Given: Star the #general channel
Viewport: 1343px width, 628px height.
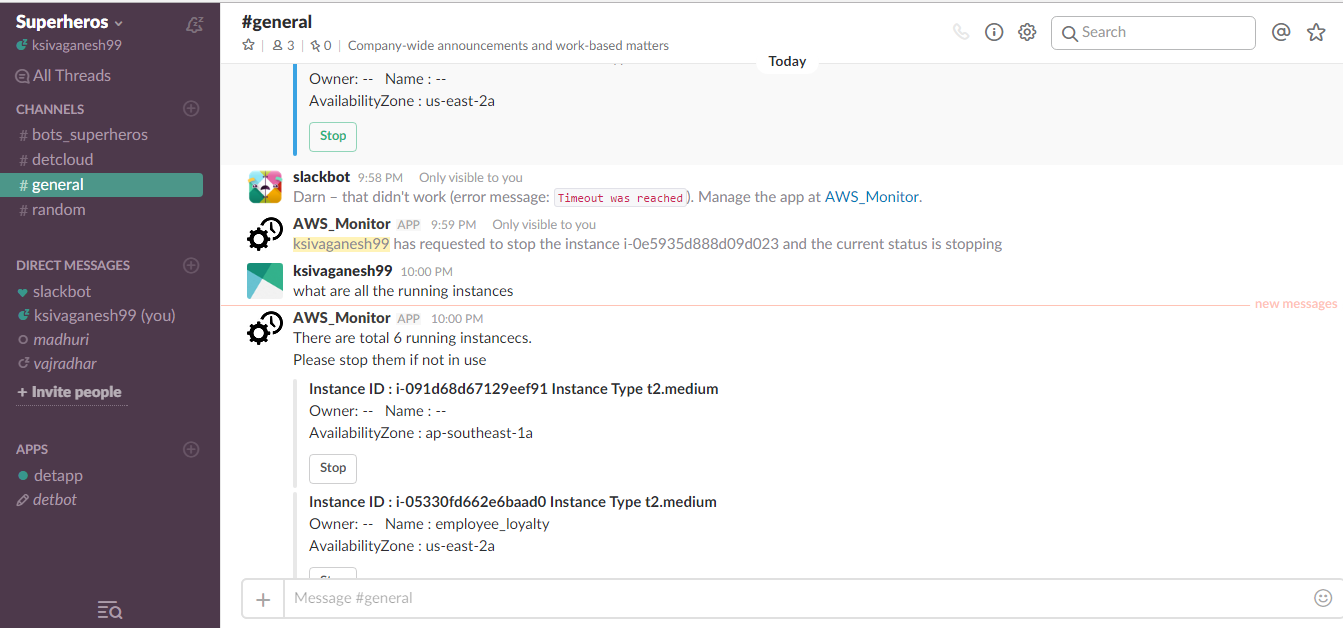Looking at the screenshot, I should coord(248,45).
